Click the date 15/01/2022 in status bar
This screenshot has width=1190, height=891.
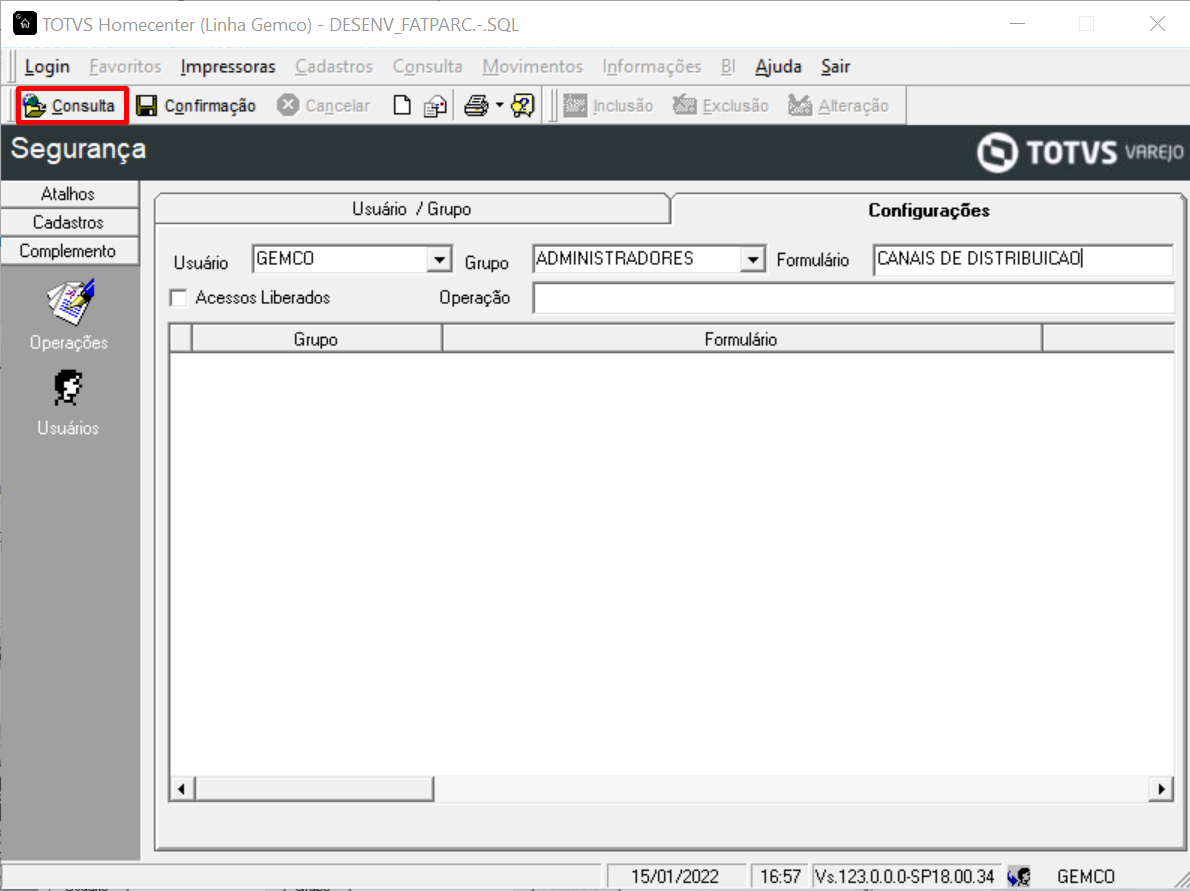(x=675, y=877)
